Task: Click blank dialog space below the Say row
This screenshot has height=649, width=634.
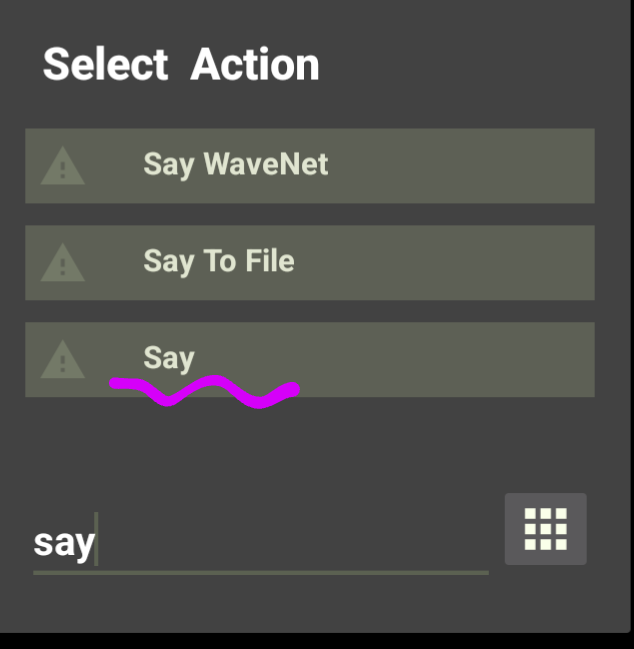Action: (x=310, y=445)
